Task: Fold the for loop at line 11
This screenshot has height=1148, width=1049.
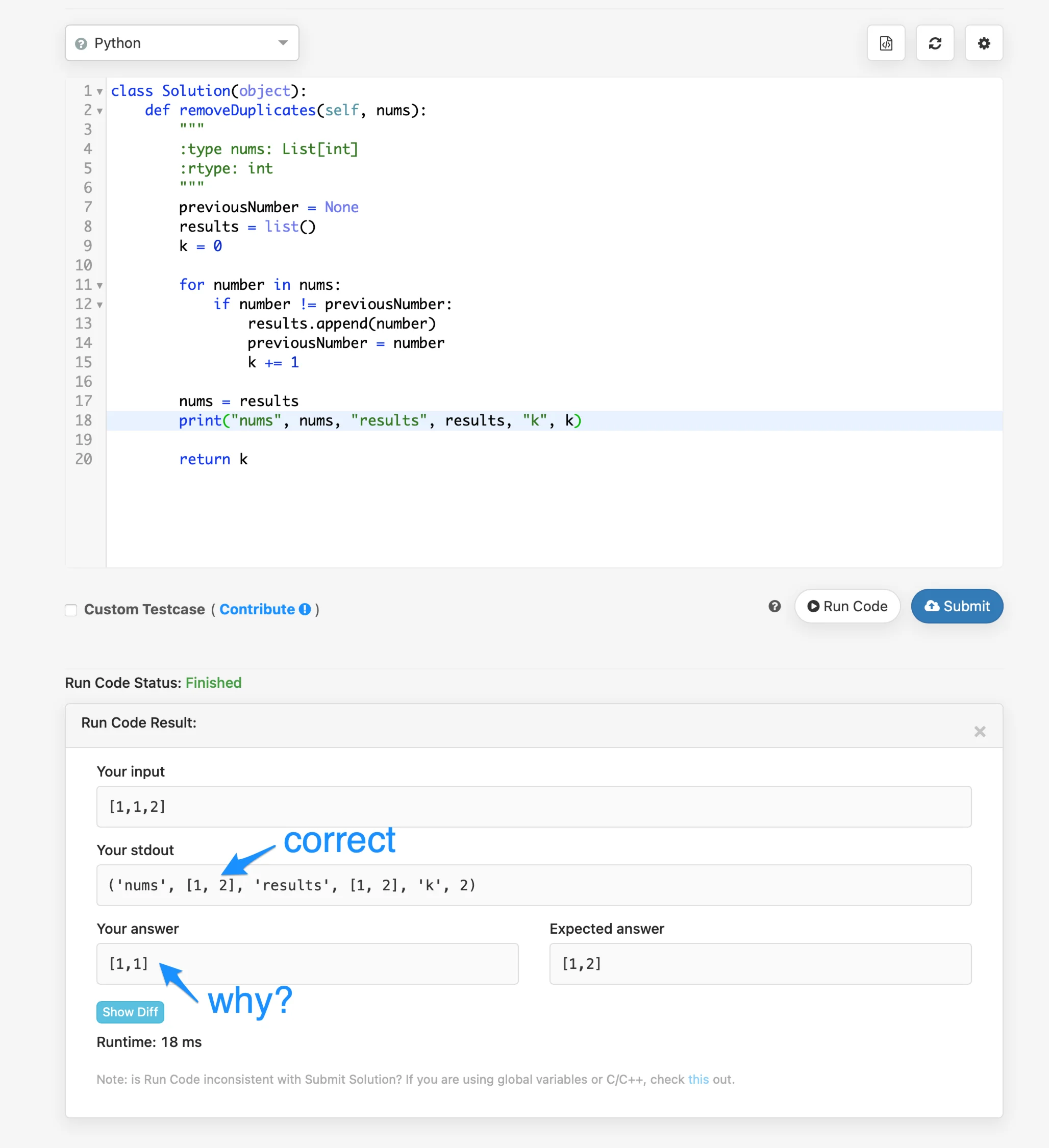Action: click(x=99, y=285)
